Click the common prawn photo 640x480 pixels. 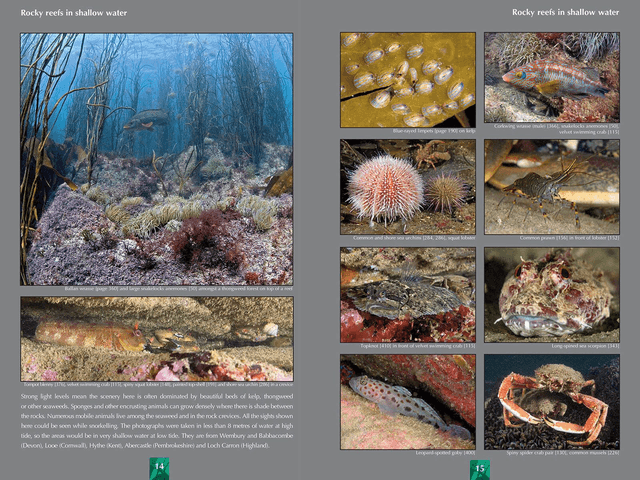pyautogui.click(x=552, y=186)
